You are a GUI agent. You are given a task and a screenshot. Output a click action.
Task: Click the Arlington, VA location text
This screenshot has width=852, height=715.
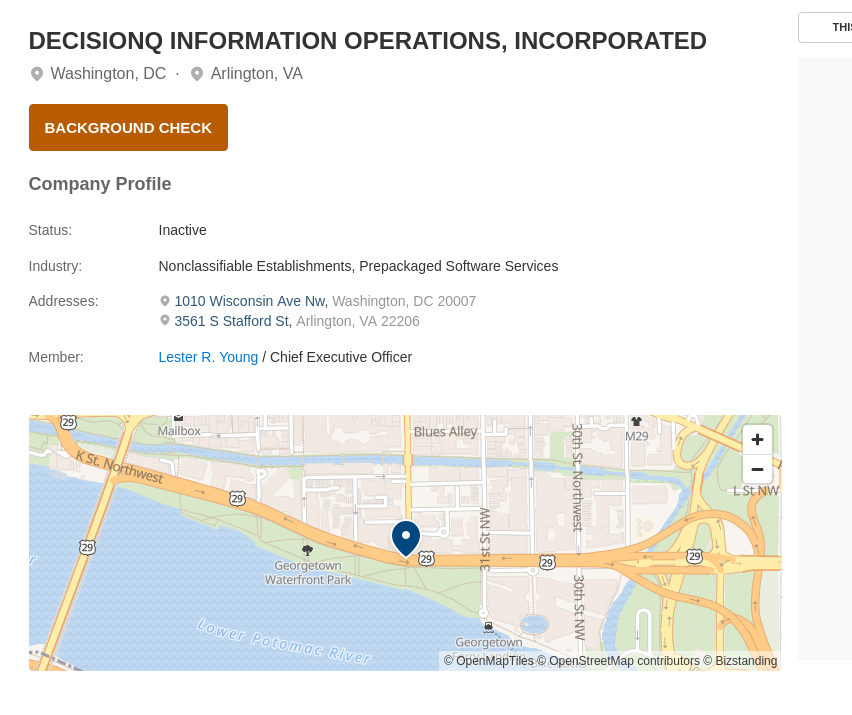pos(256,73)
